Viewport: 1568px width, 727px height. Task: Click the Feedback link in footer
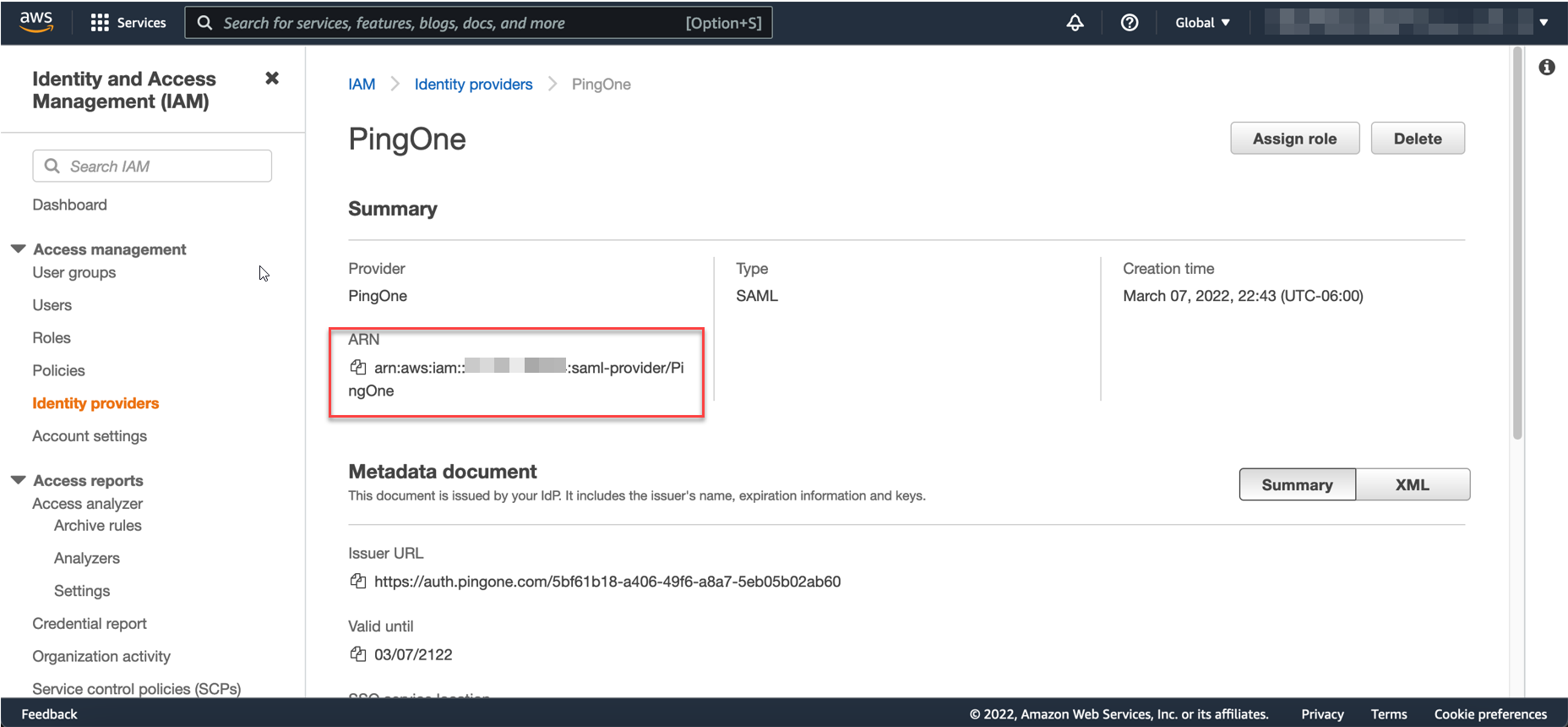(49, 713)
